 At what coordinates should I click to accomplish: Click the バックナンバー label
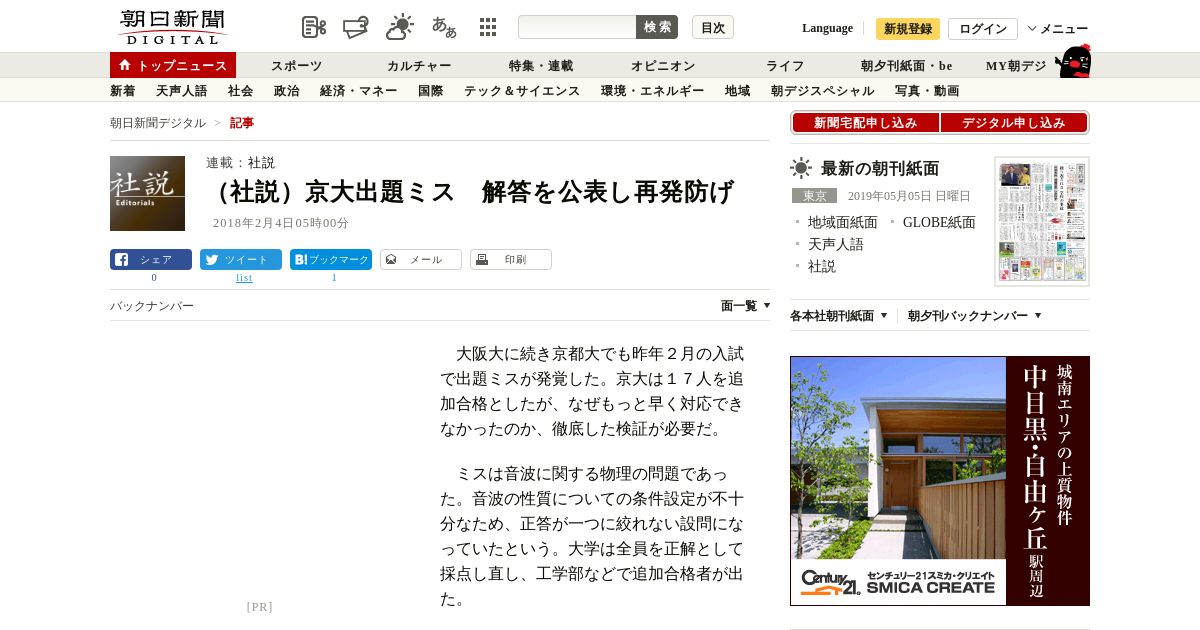point(152,306)
